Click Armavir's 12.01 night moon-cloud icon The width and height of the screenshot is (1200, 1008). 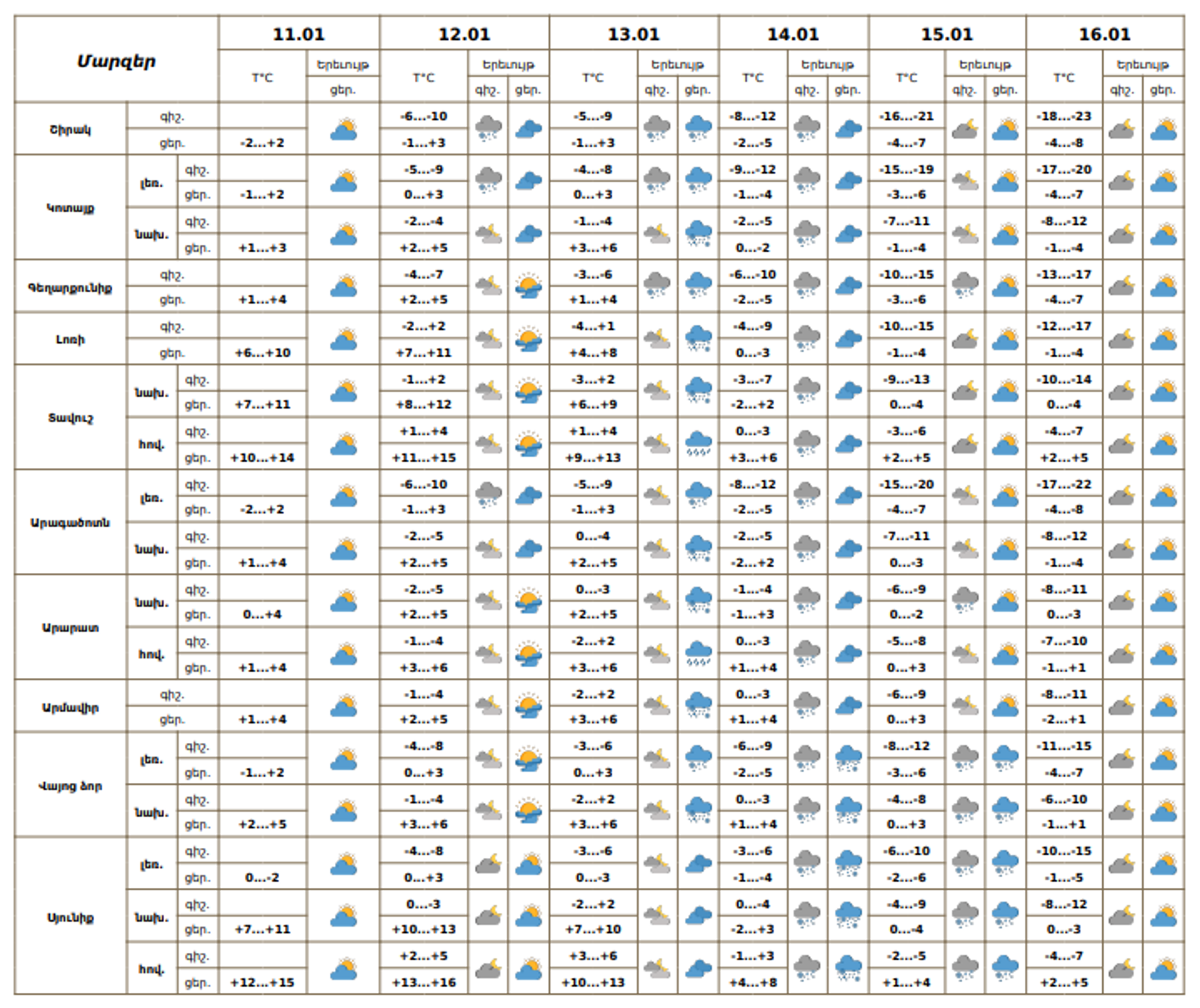(x=488, y=706)
